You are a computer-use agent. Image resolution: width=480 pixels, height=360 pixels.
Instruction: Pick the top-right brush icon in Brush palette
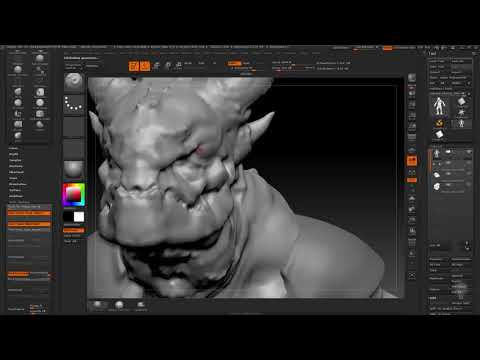40,58
